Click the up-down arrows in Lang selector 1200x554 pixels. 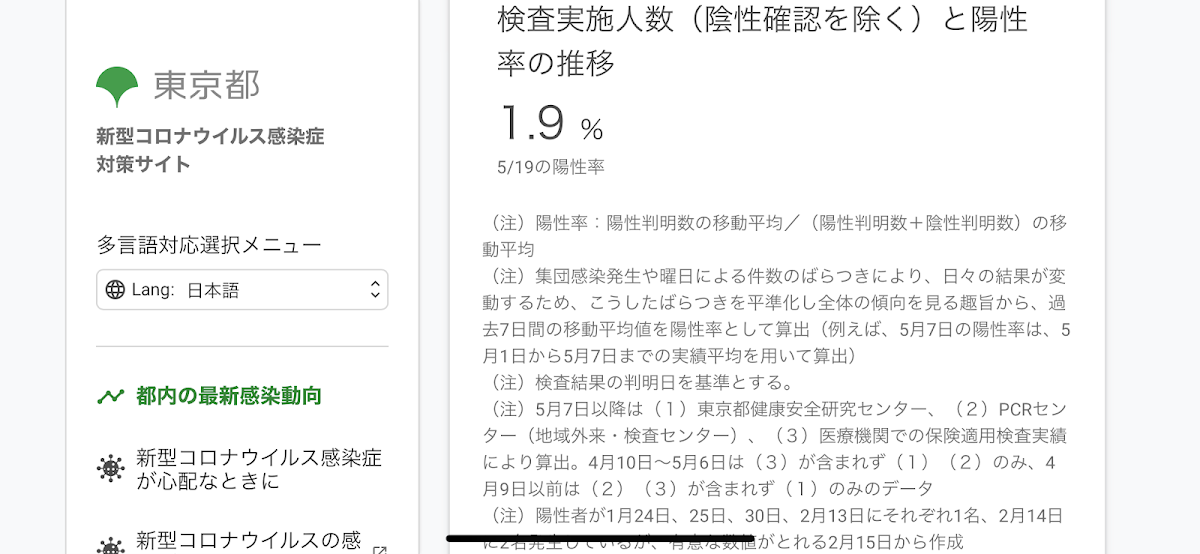click(375, 290)
